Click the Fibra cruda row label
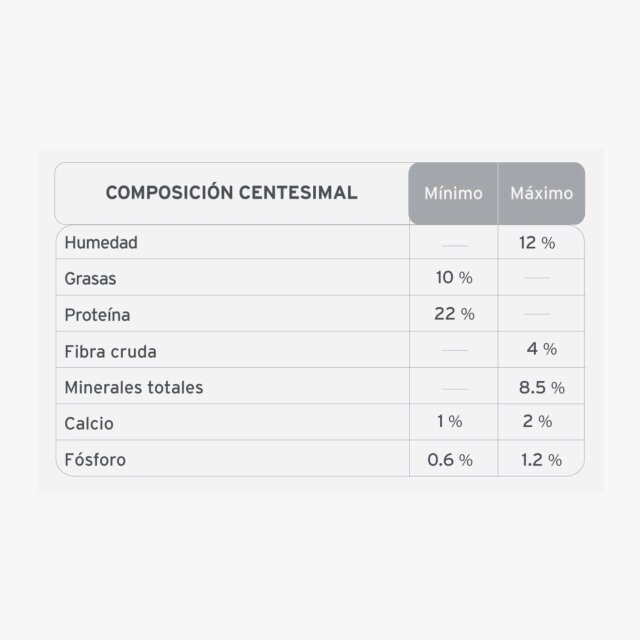 tap(110, 351)
